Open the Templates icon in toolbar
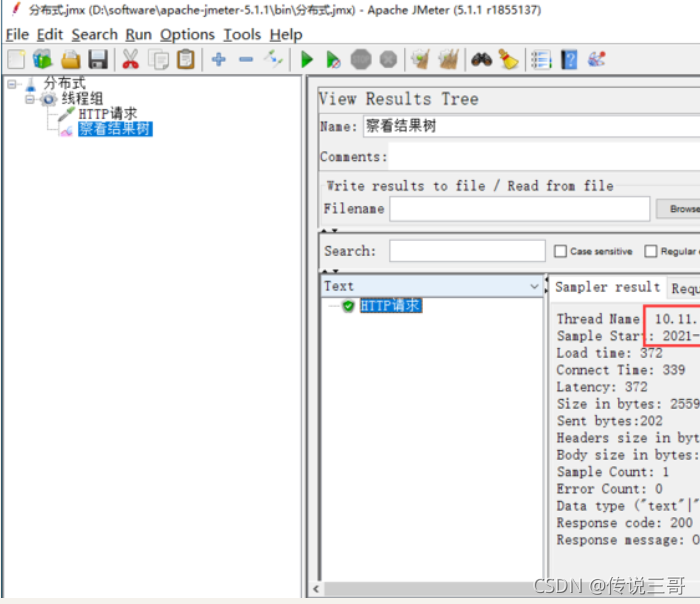This screenshot has width=700, height=604. point(42,59)
